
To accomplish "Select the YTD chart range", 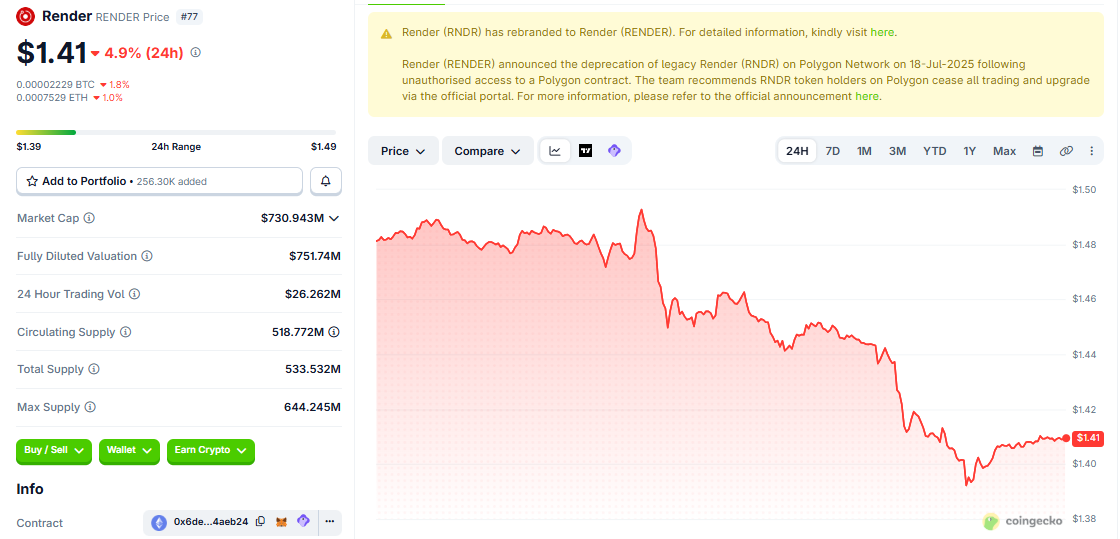I will [935, 151].
